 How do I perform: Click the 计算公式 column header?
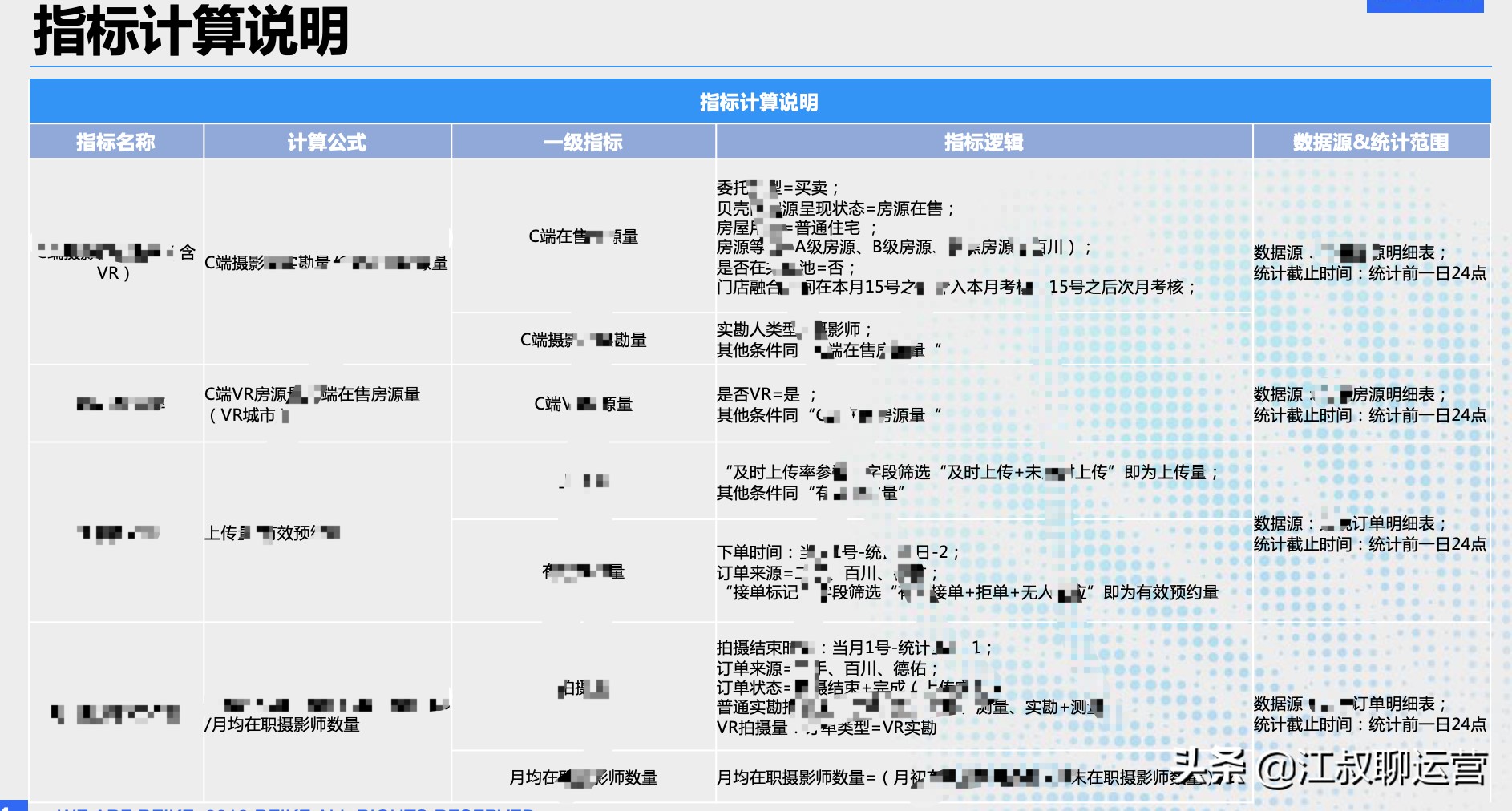[x=327, y=142]
